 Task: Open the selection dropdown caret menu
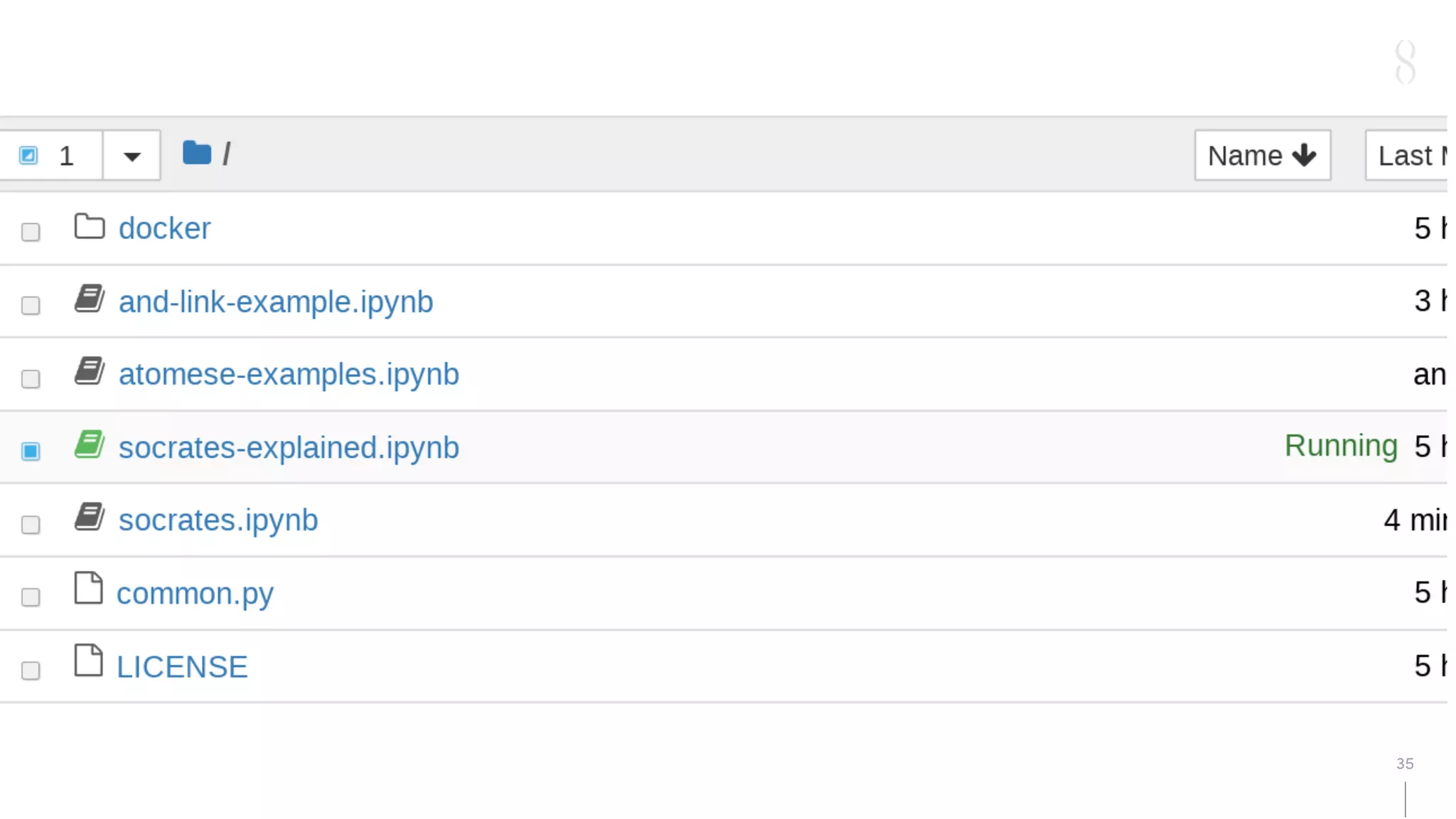[x=132, y=156]
